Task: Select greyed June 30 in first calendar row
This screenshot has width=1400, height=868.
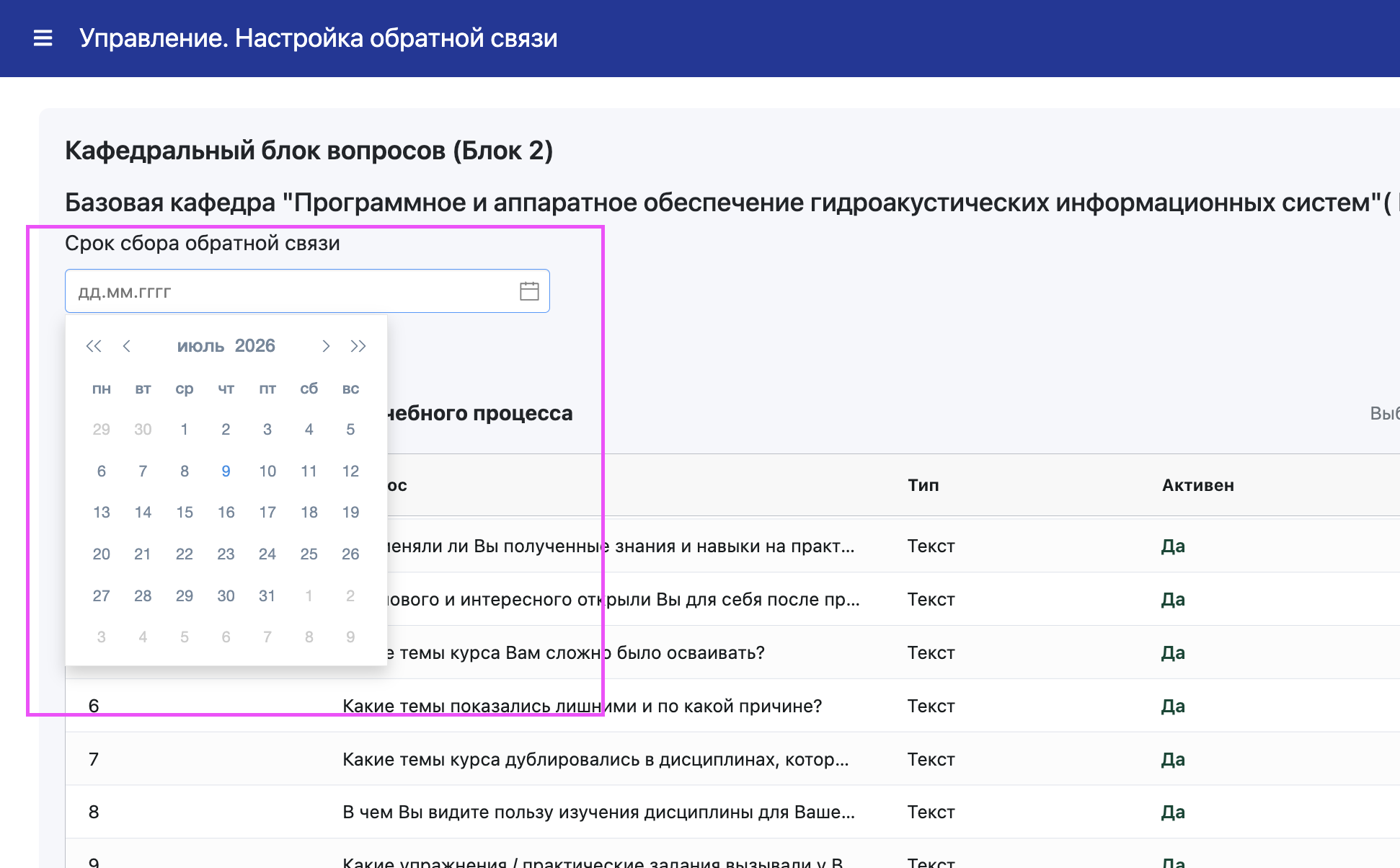Action: (x=143, y=430)
